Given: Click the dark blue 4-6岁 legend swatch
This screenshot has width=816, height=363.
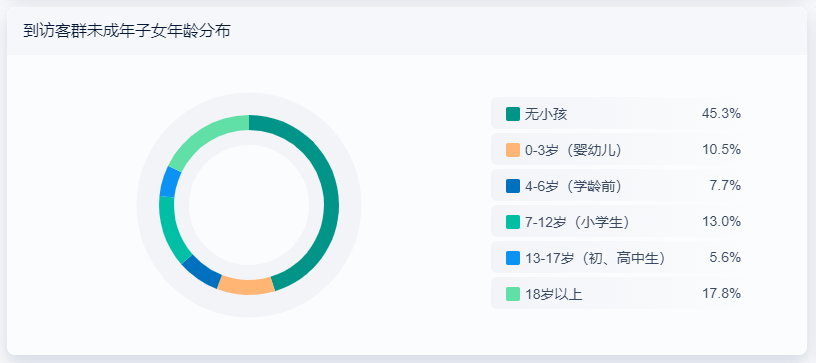Looking at the screenshot, I should (513, 186).
